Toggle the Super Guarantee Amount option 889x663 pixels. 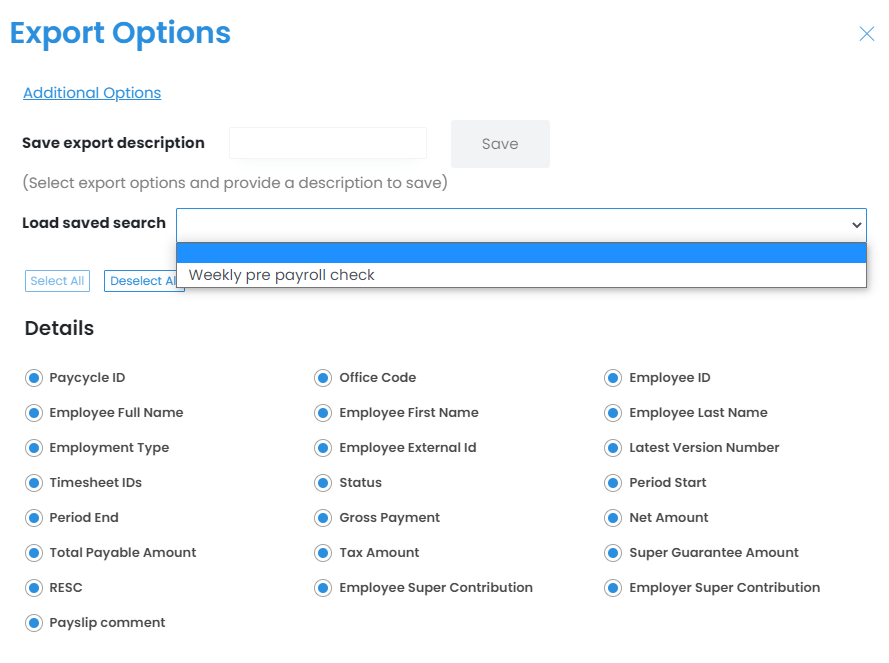[x=613, y=553]
